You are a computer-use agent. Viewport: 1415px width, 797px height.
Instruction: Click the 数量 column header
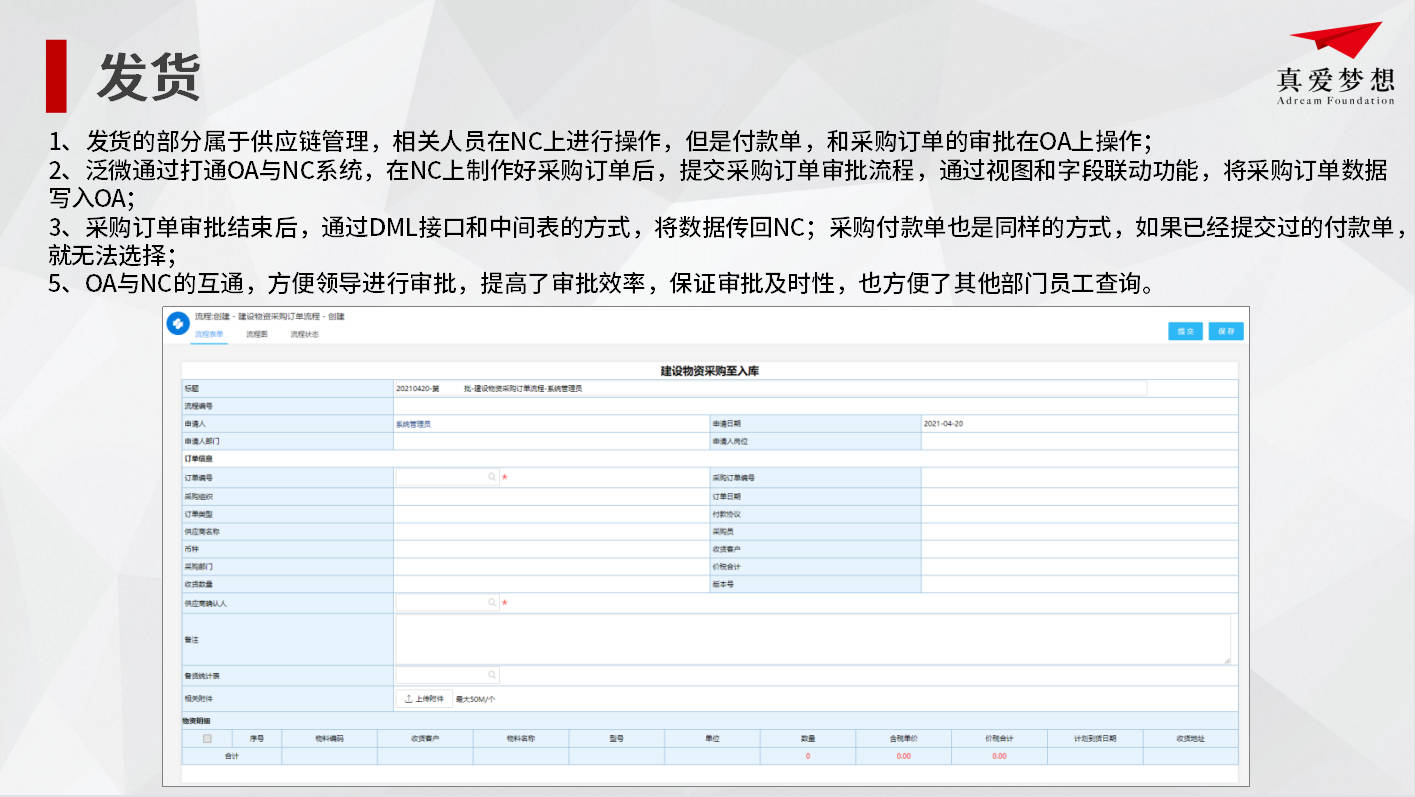click(x=808, y=739)
